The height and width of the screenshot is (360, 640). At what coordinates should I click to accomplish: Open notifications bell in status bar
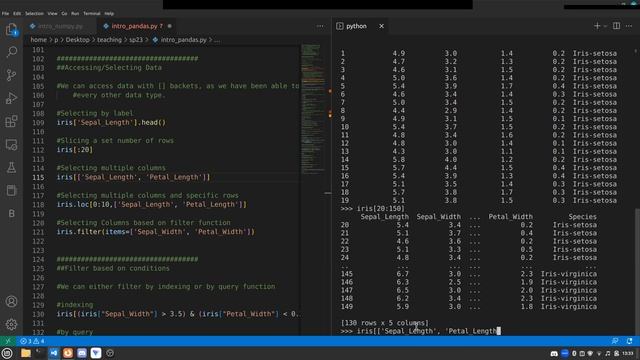[x=629, y=341]
